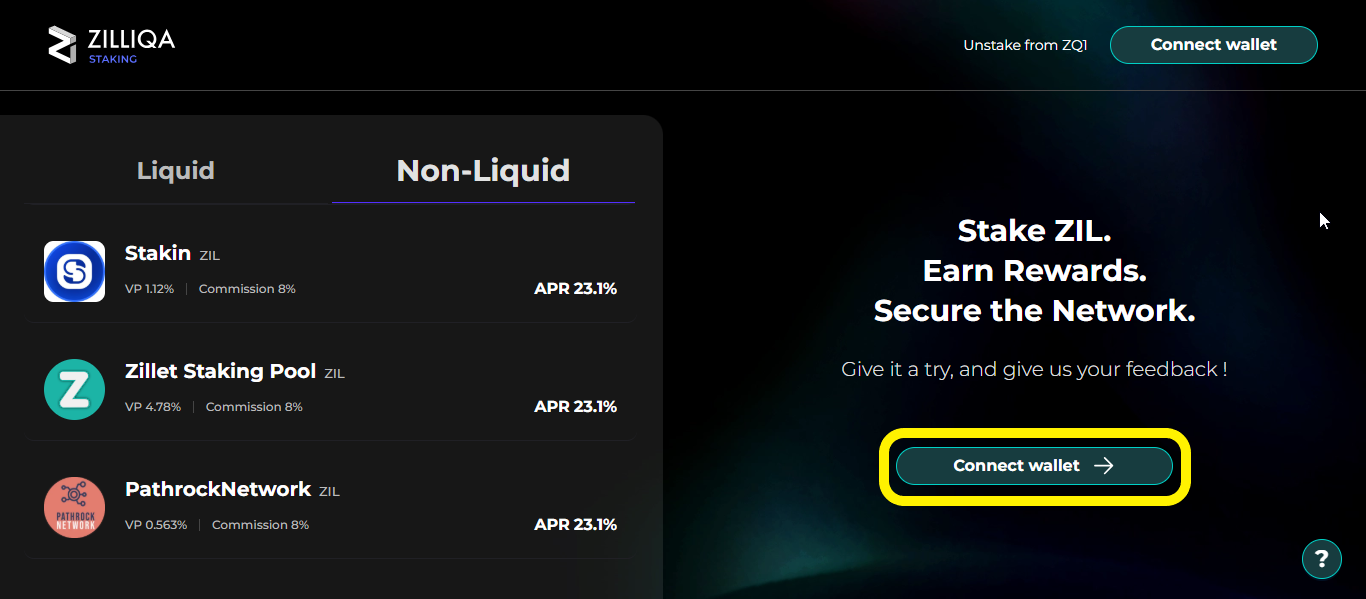
Task: Click the Stakin Commission 8% label
Action: (247, 289)
